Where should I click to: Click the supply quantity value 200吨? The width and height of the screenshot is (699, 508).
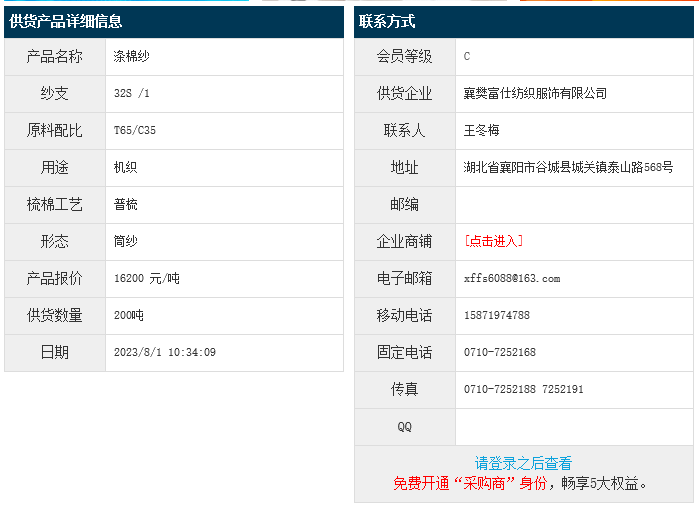[x=129, y=315]
